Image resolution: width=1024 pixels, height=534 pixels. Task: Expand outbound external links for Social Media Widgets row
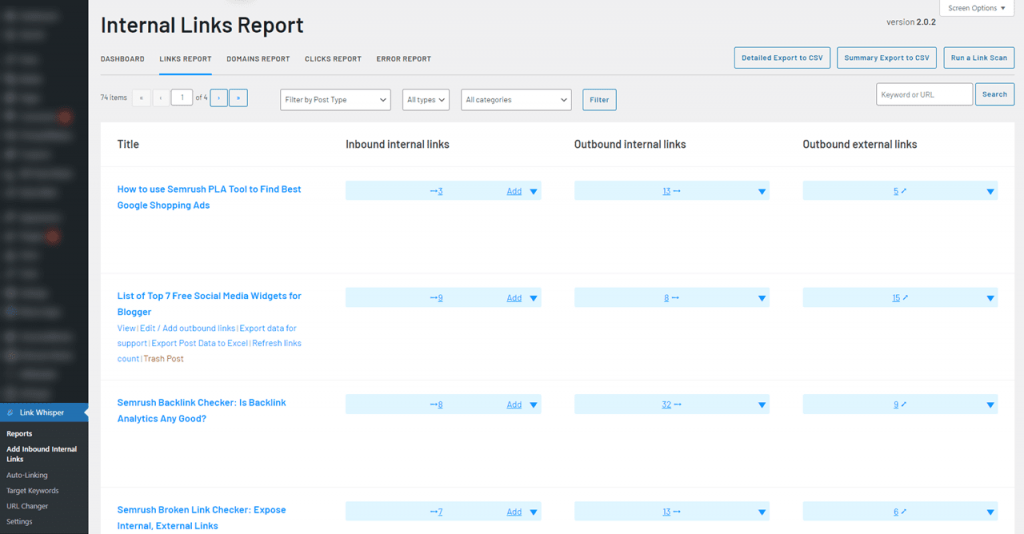[990, 298]
